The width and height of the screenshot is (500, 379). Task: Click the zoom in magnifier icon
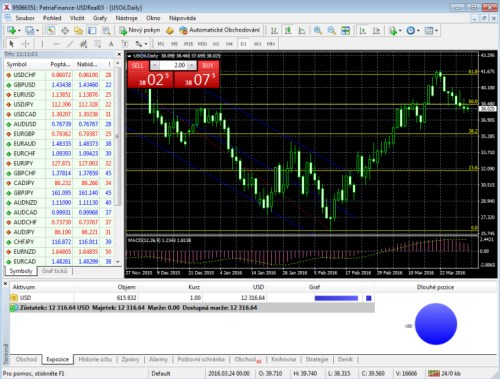point(318,31)
